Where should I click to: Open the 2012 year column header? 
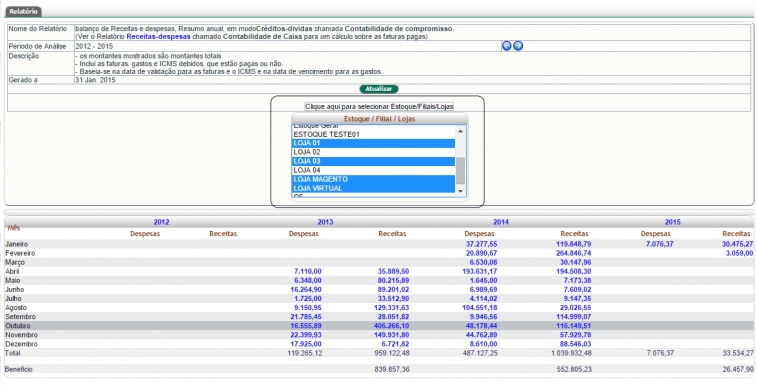[x=161, y=222]
